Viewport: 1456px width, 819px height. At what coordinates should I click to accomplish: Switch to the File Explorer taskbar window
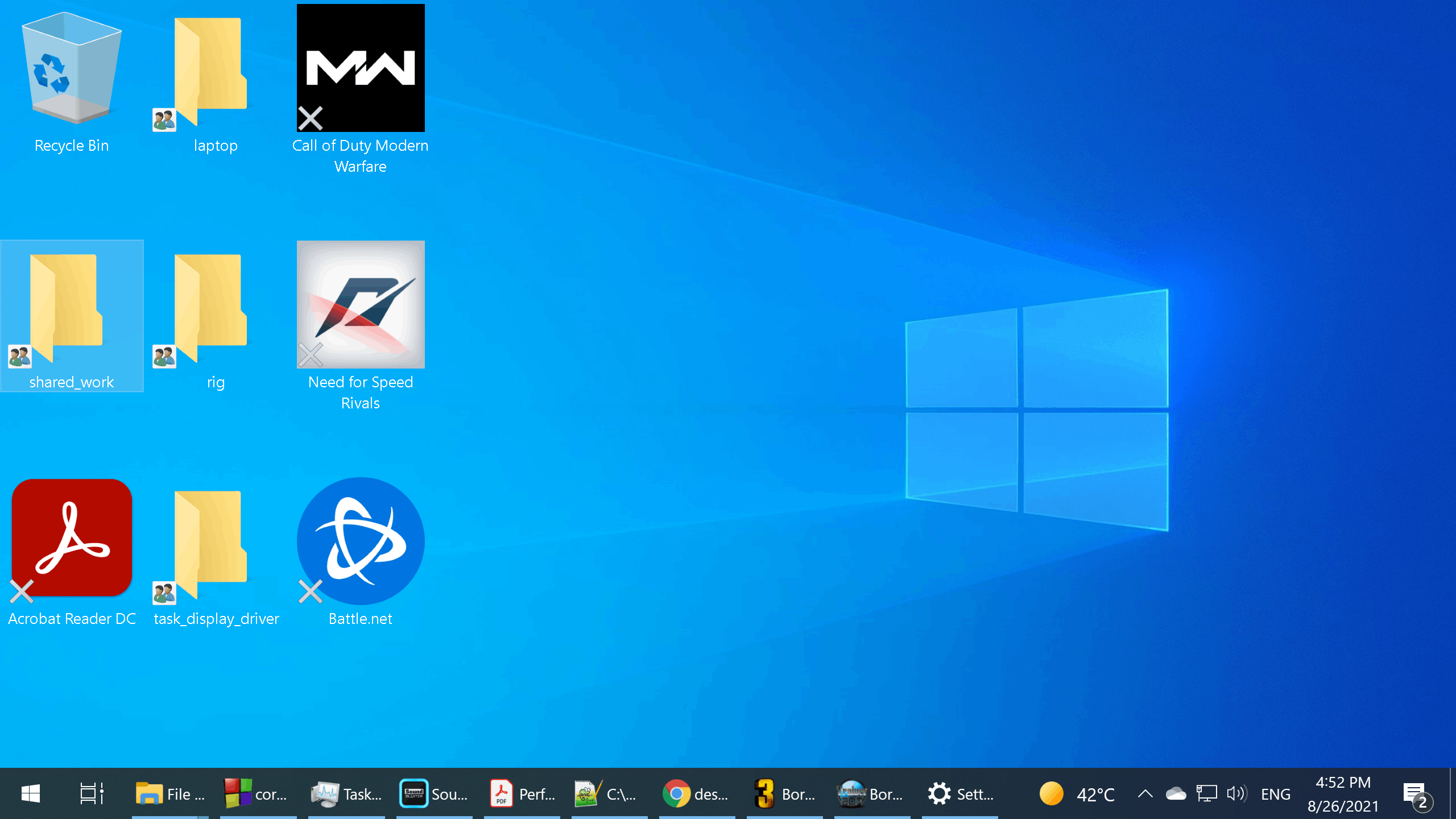point(170,794)
